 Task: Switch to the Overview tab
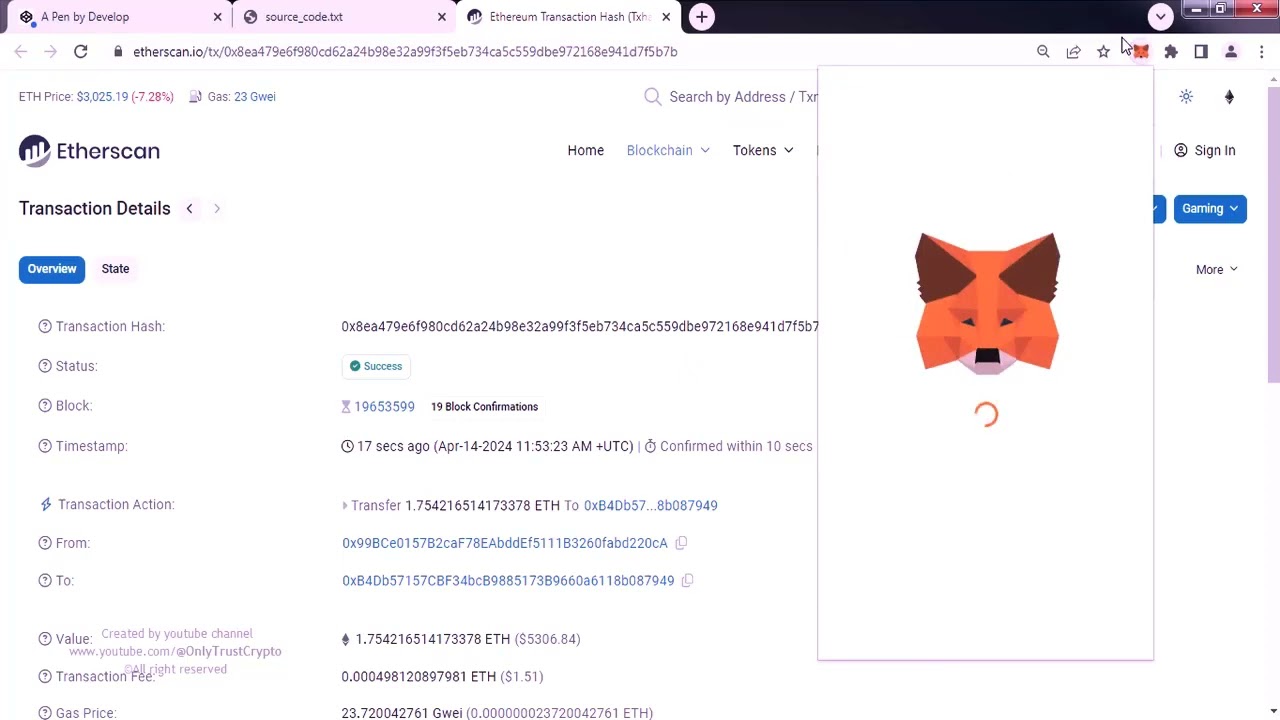pos(52,269)
